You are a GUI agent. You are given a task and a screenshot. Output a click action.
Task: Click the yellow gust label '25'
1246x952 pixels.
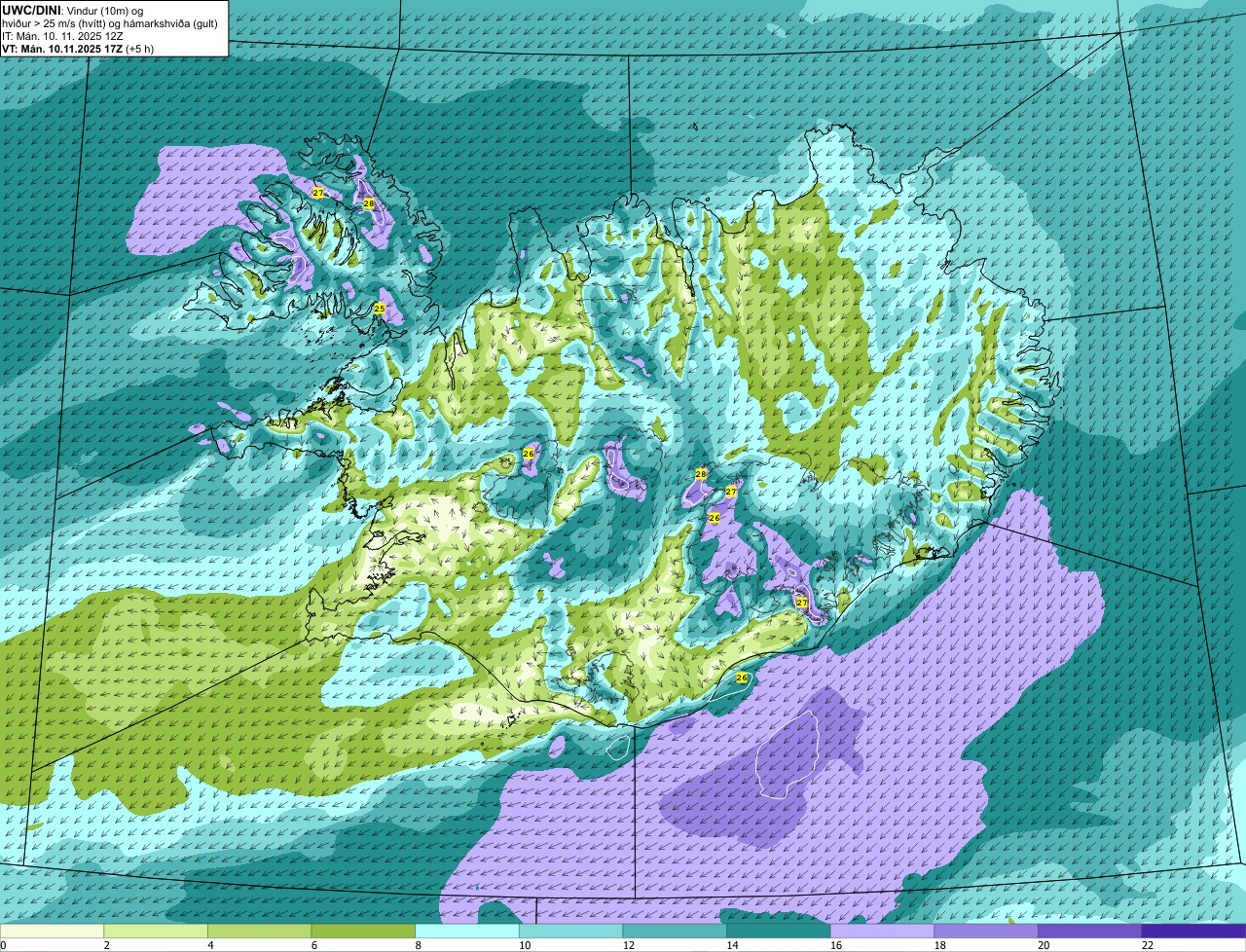tap(380, 309)
